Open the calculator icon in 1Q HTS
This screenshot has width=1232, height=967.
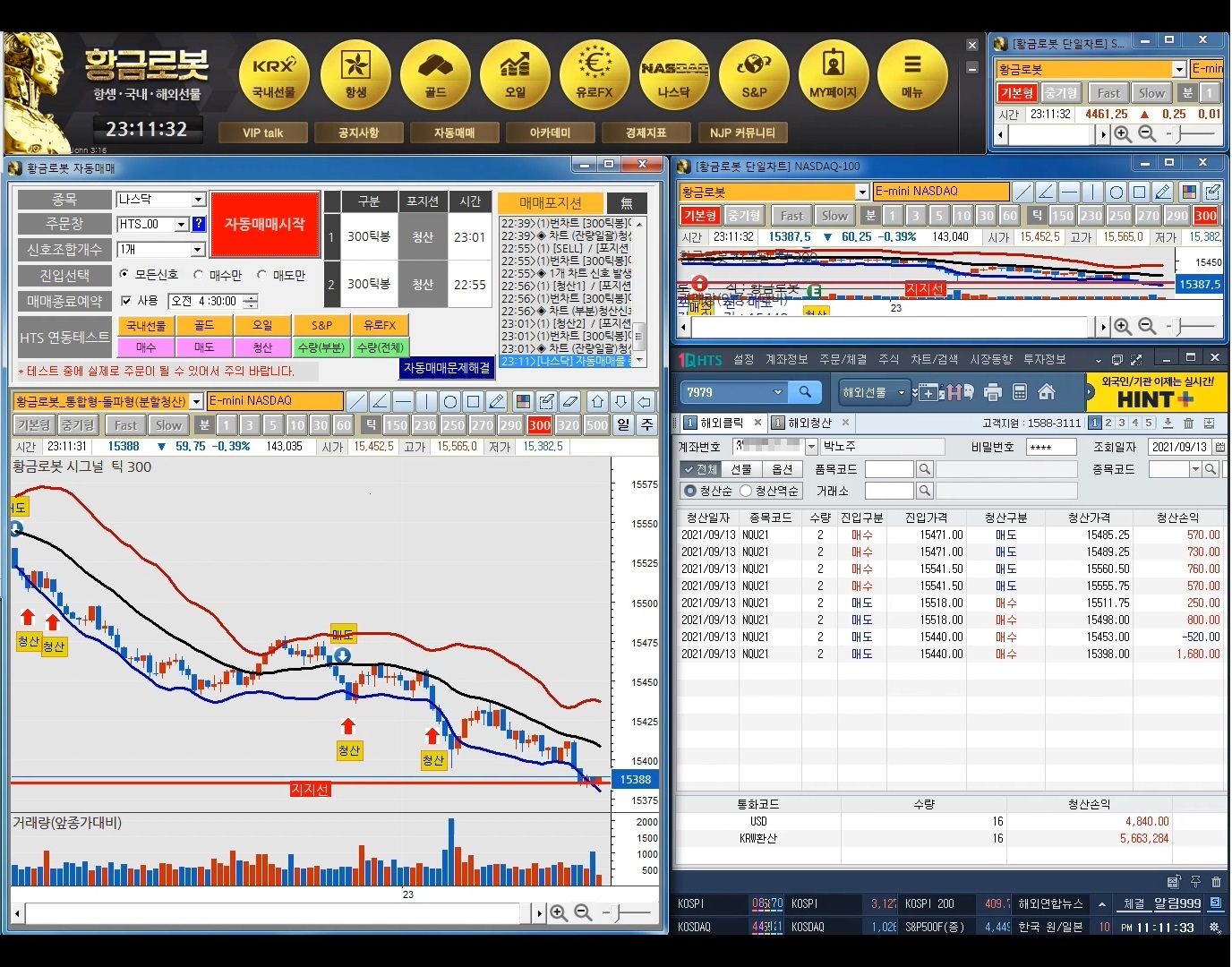[x=1020, y=392]
